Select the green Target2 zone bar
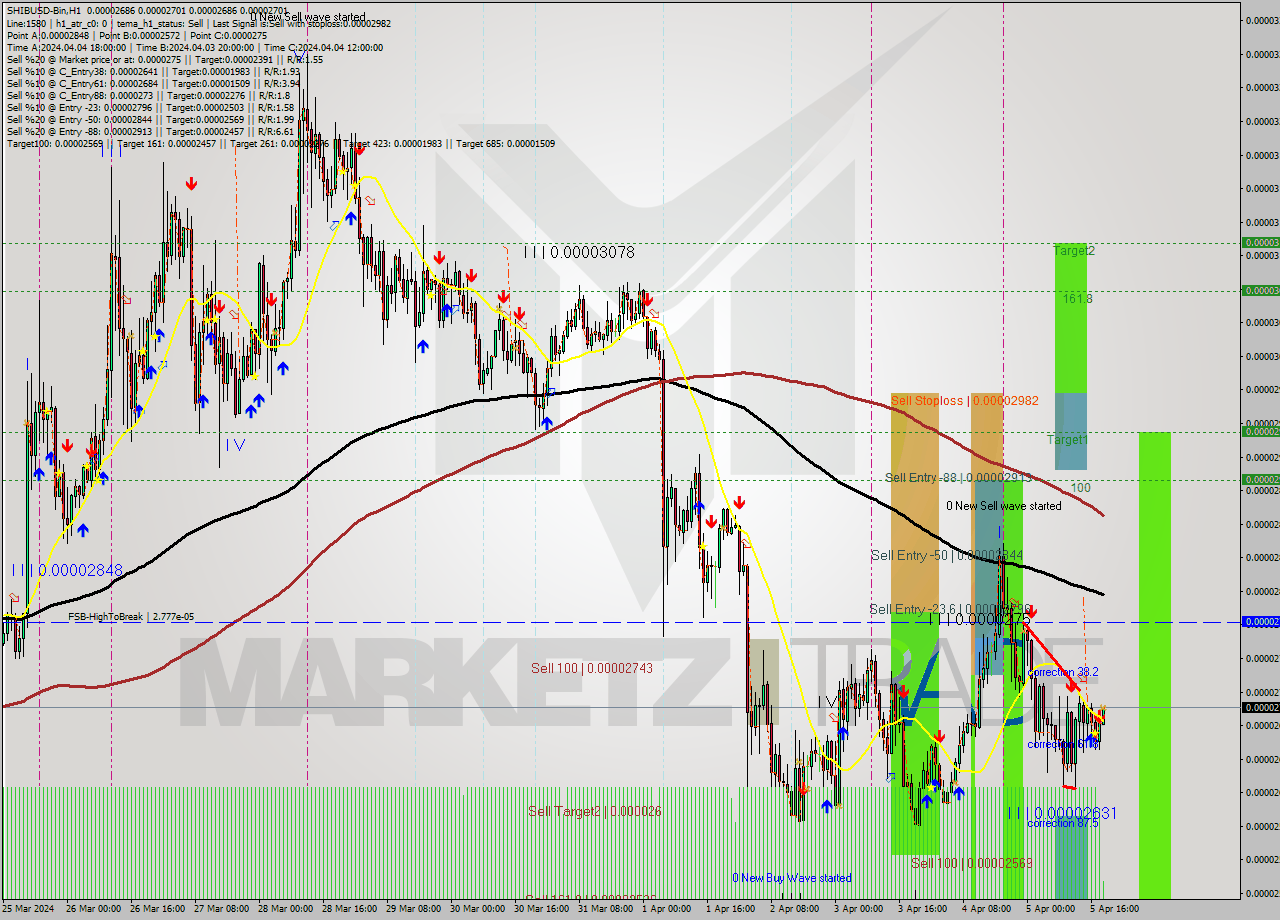This screenshot has height=920, width=1280. [x=1070, y=318]
